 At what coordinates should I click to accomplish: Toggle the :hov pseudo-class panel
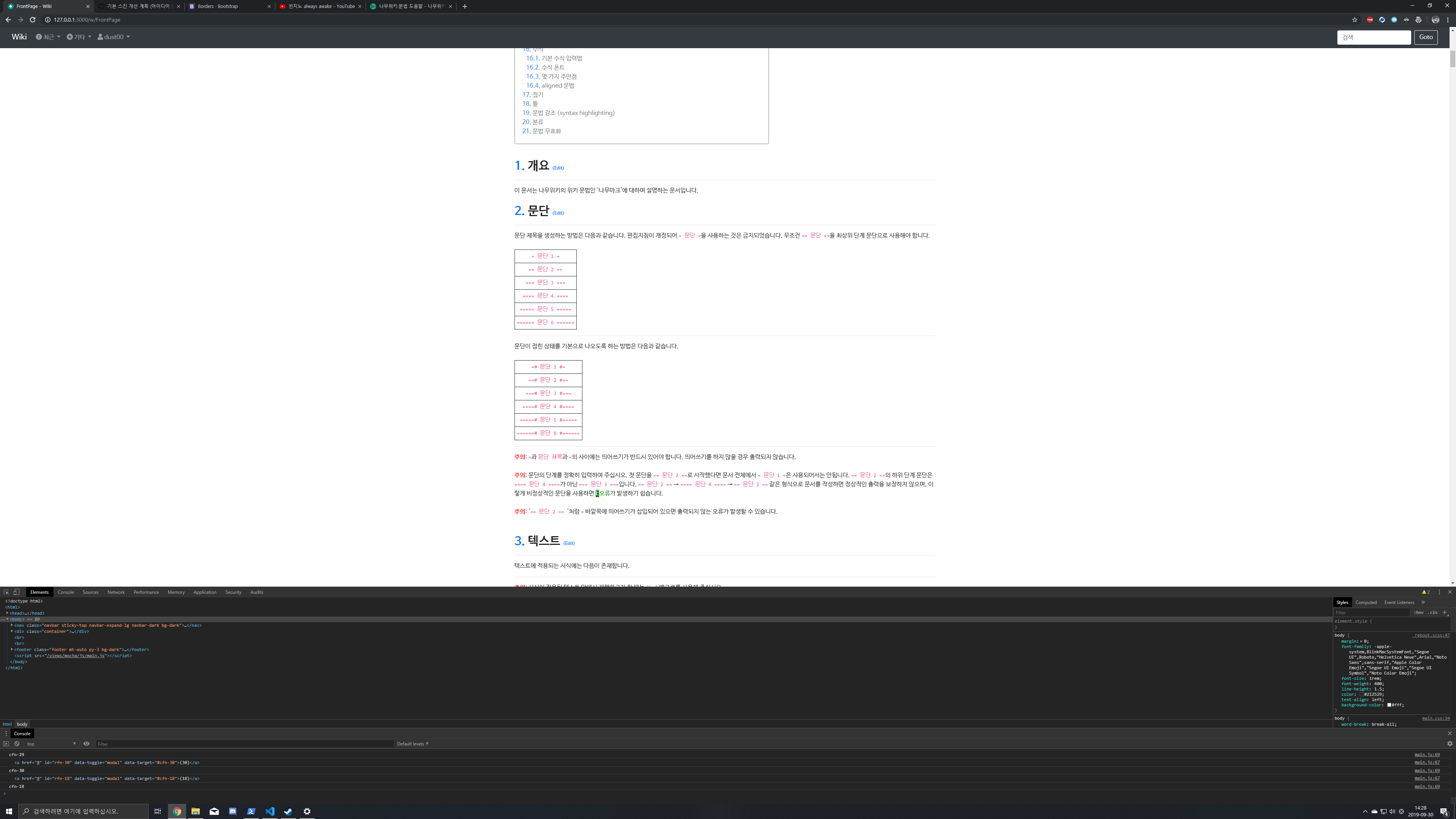[1419, 612]
